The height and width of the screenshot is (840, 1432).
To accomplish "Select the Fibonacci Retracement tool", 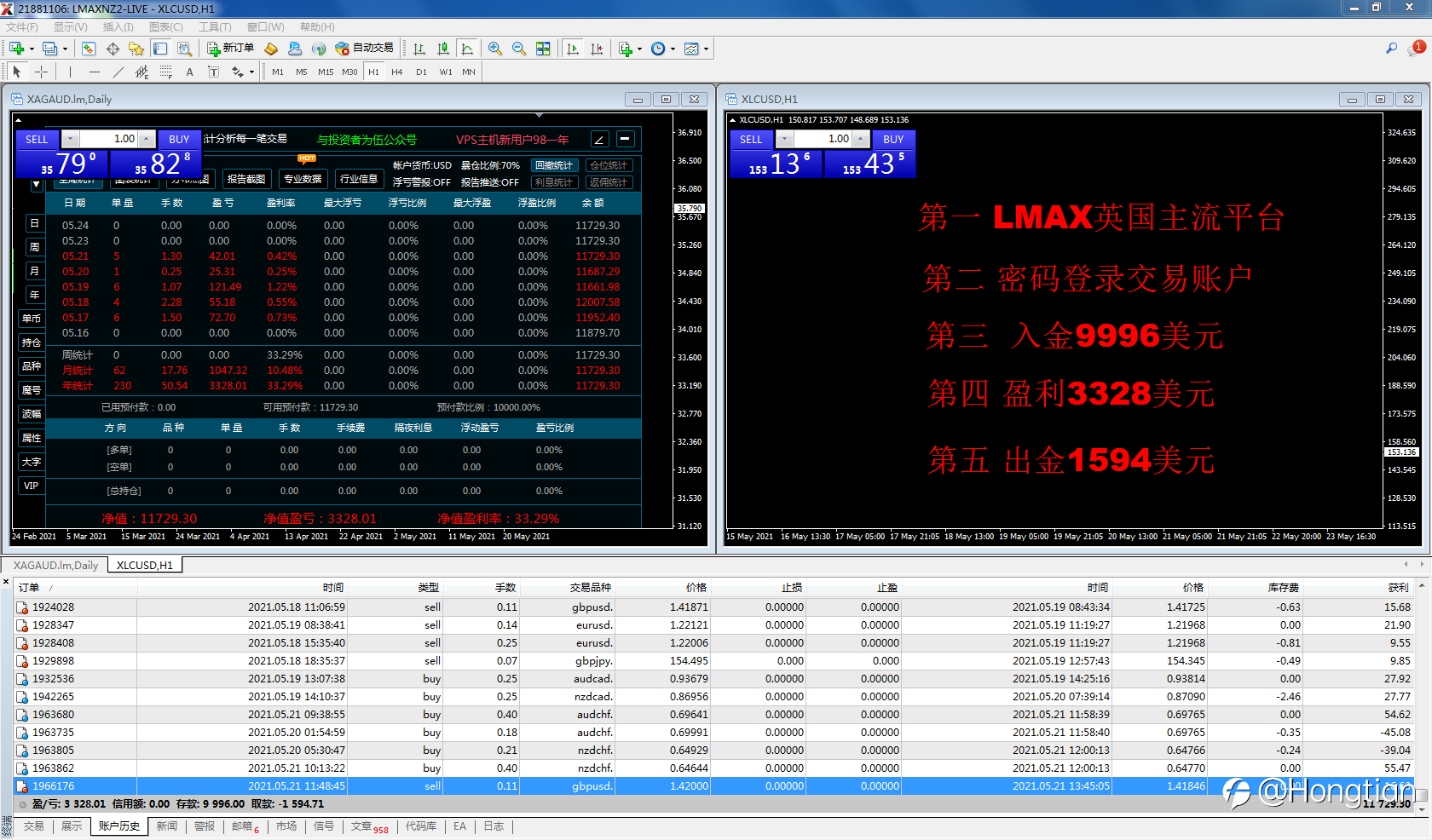I will pyautogui.click(x=166, y=72).
